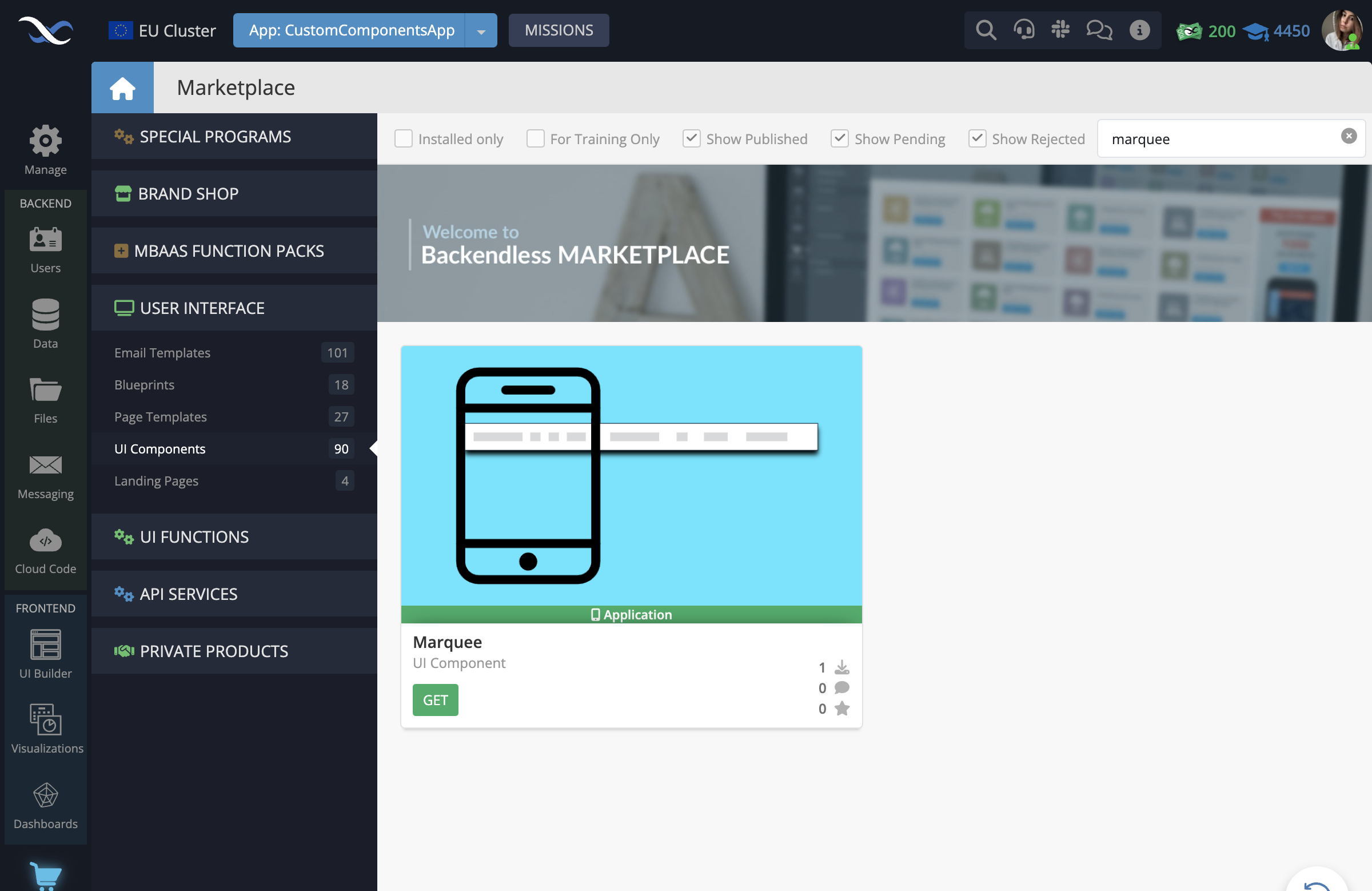This screenshot has width=1372, height=891.
Task: Toggle Show Pending checkbox
Action: pyautogui.click(x=838, y=139)
